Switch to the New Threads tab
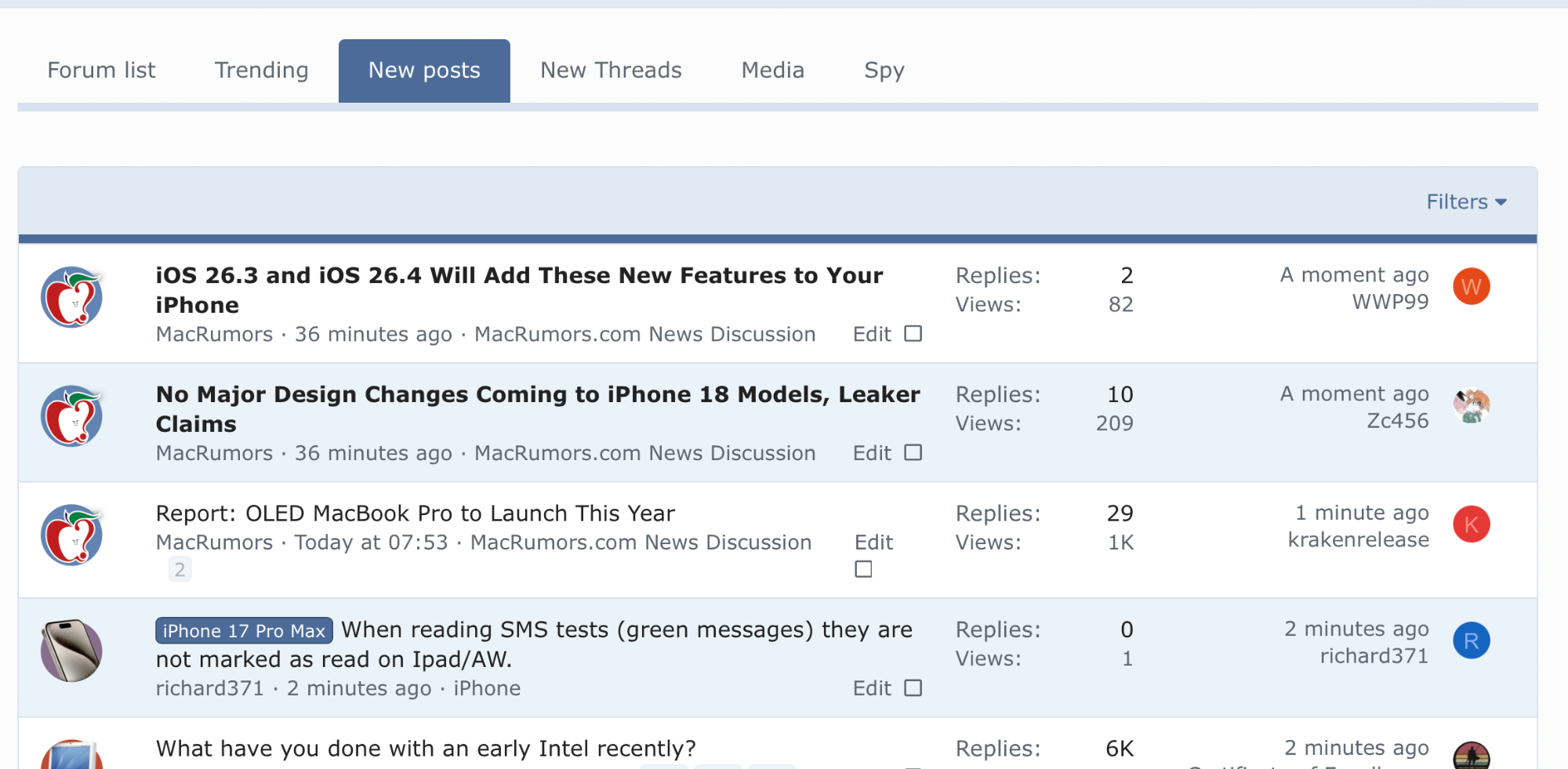1568x769 pixels. pos(611,71)
